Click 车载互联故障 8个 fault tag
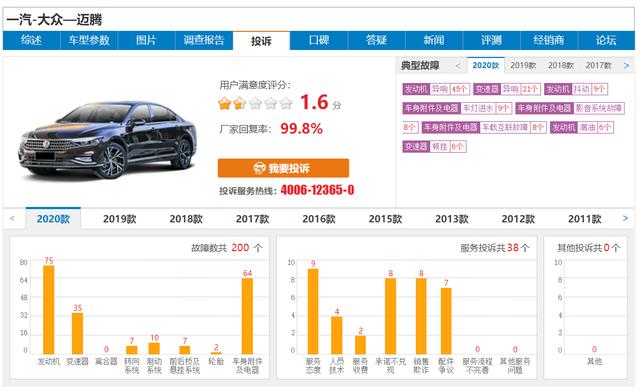 click(x=484, y=127)
